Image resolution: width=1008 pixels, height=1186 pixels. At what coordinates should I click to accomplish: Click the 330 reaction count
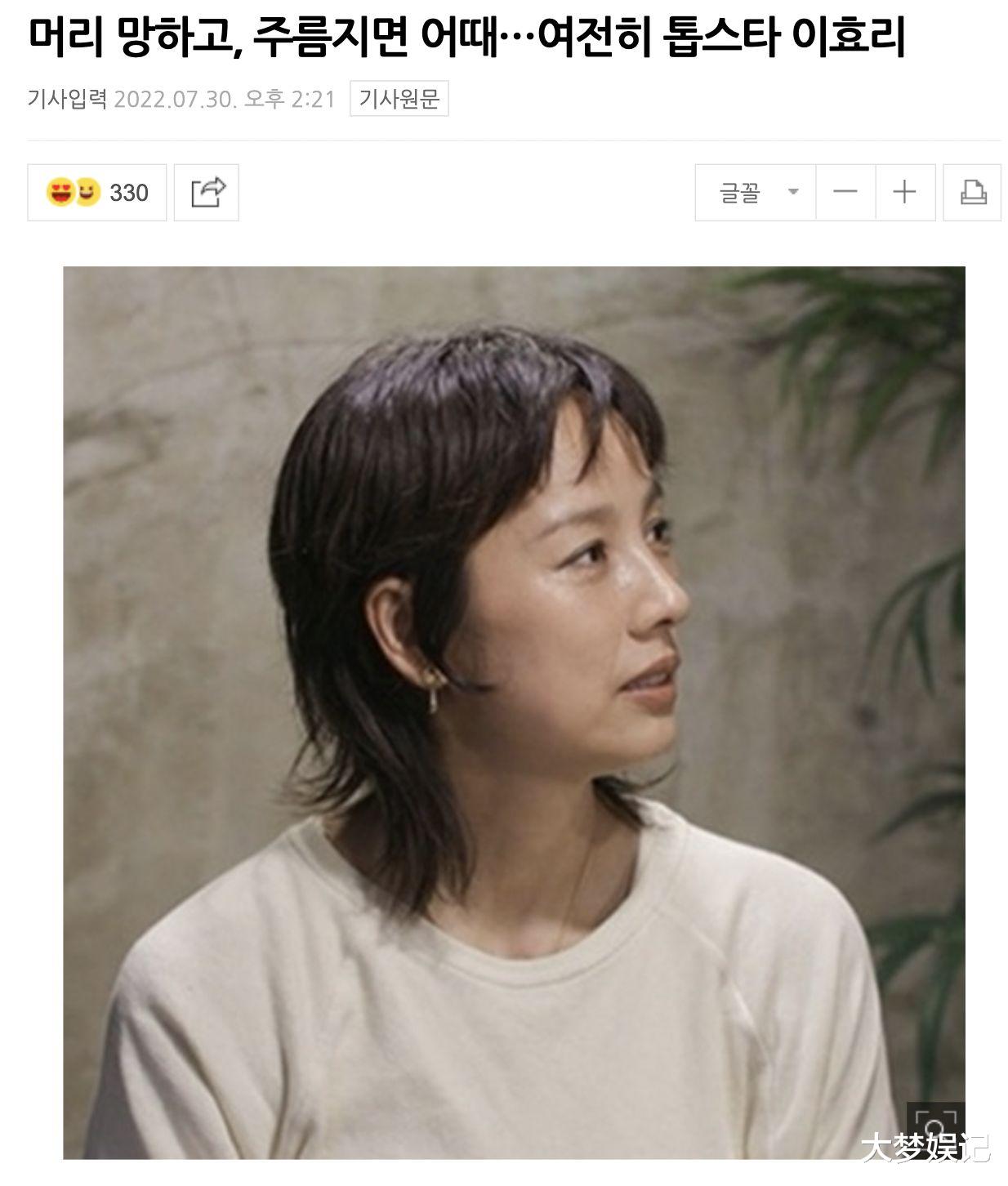tap(129, 193)
